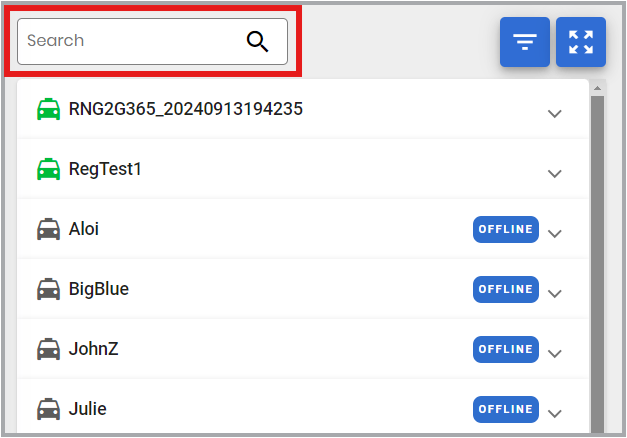Expand the RegTest1 row chevron

554,174
